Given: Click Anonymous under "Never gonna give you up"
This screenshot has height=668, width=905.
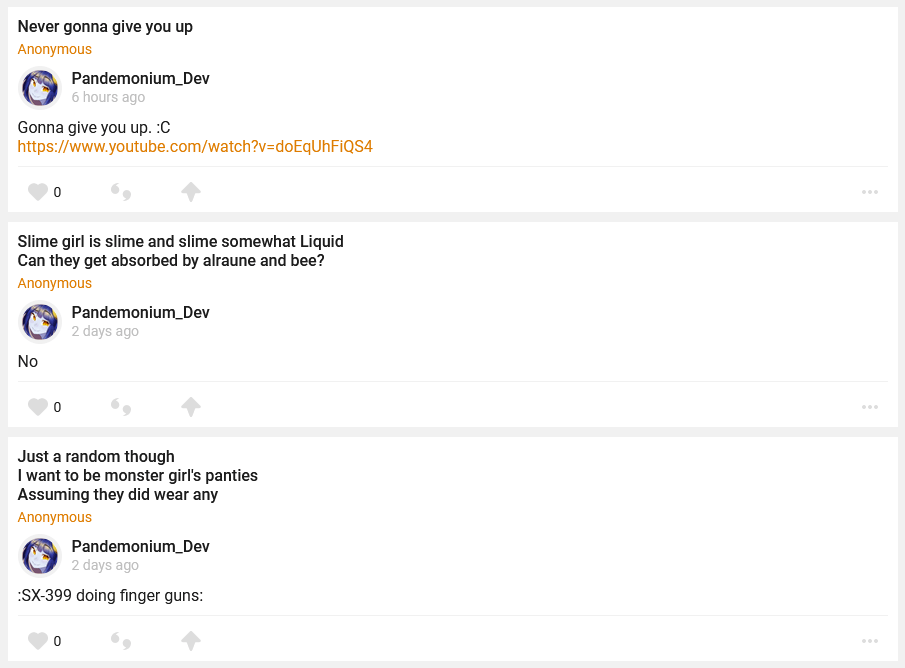Looking at the screenshot, I should (55, 49).
